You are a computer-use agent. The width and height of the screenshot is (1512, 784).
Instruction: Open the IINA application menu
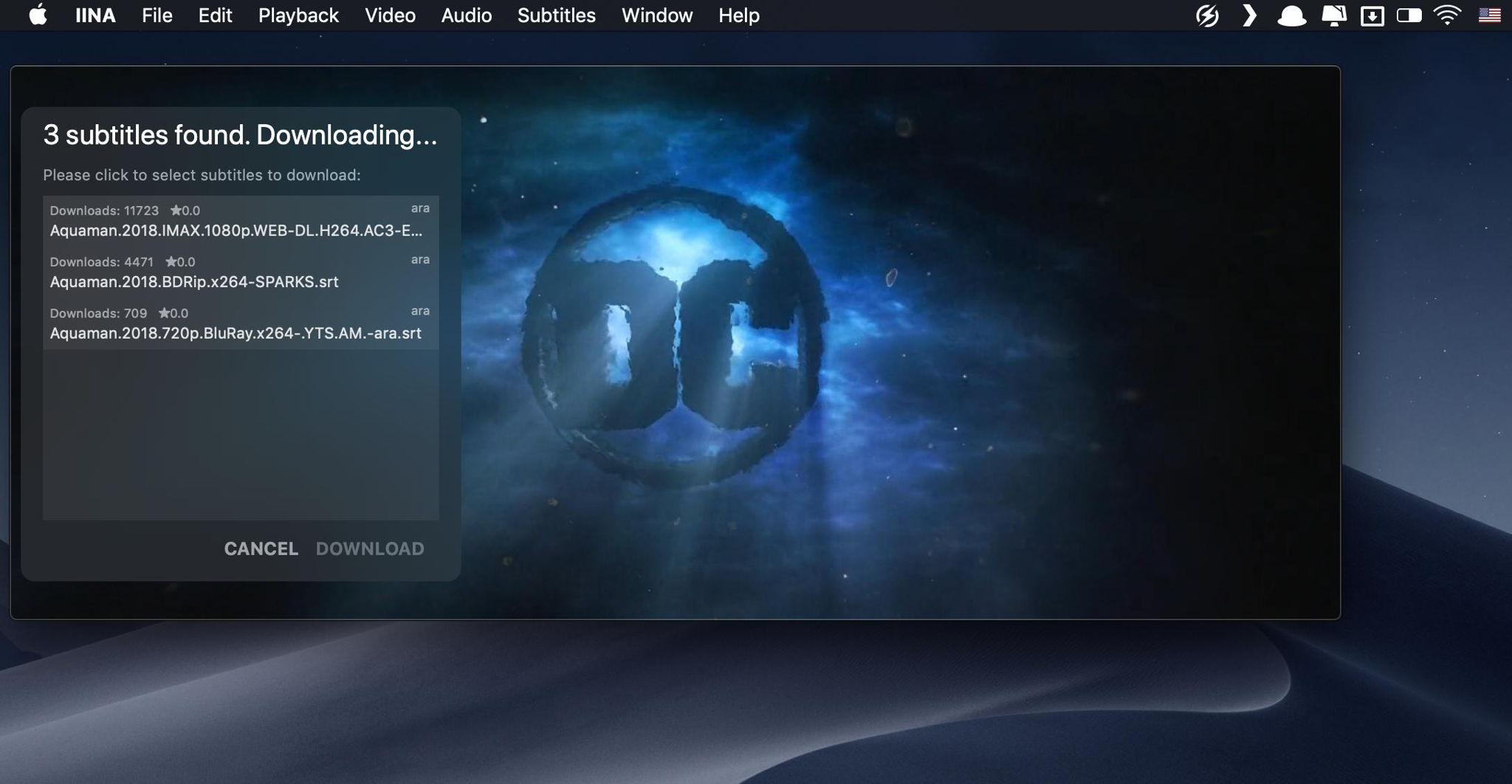pyautogui.click(x=95, y=16)
